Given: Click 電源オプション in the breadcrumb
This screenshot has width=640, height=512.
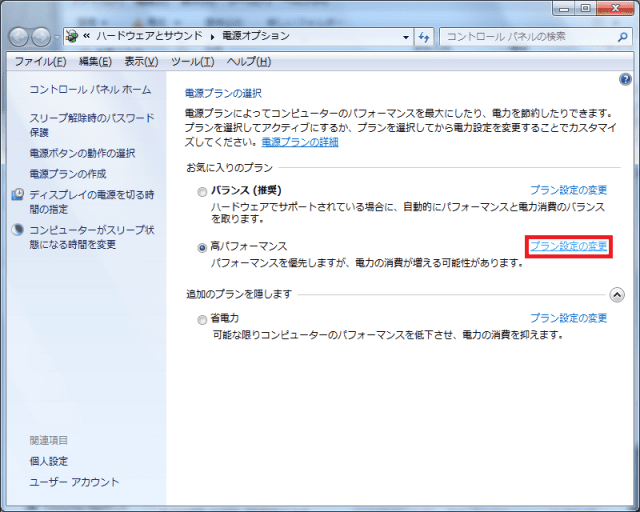Looking at the screenshot, I should [256, 36].
